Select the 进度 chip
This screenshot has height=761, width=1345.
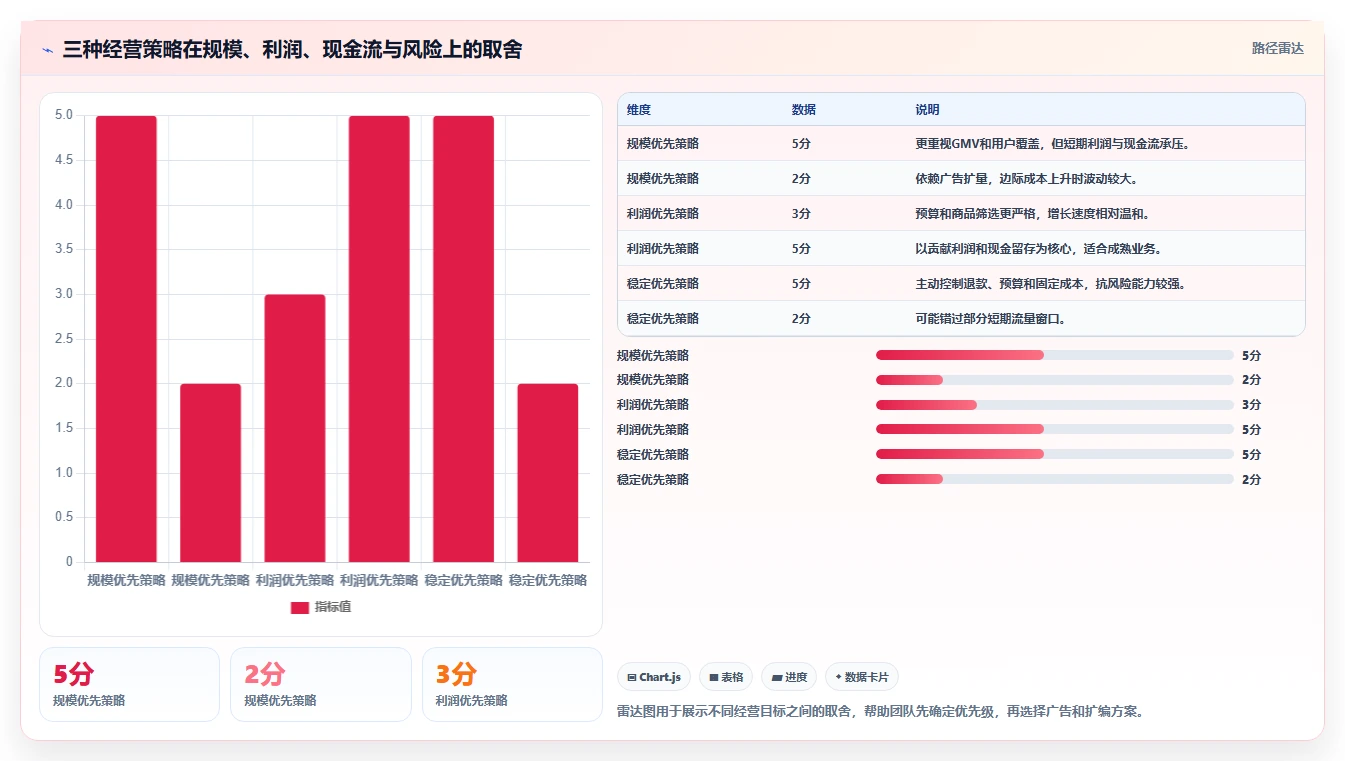(x=789, y=677)
